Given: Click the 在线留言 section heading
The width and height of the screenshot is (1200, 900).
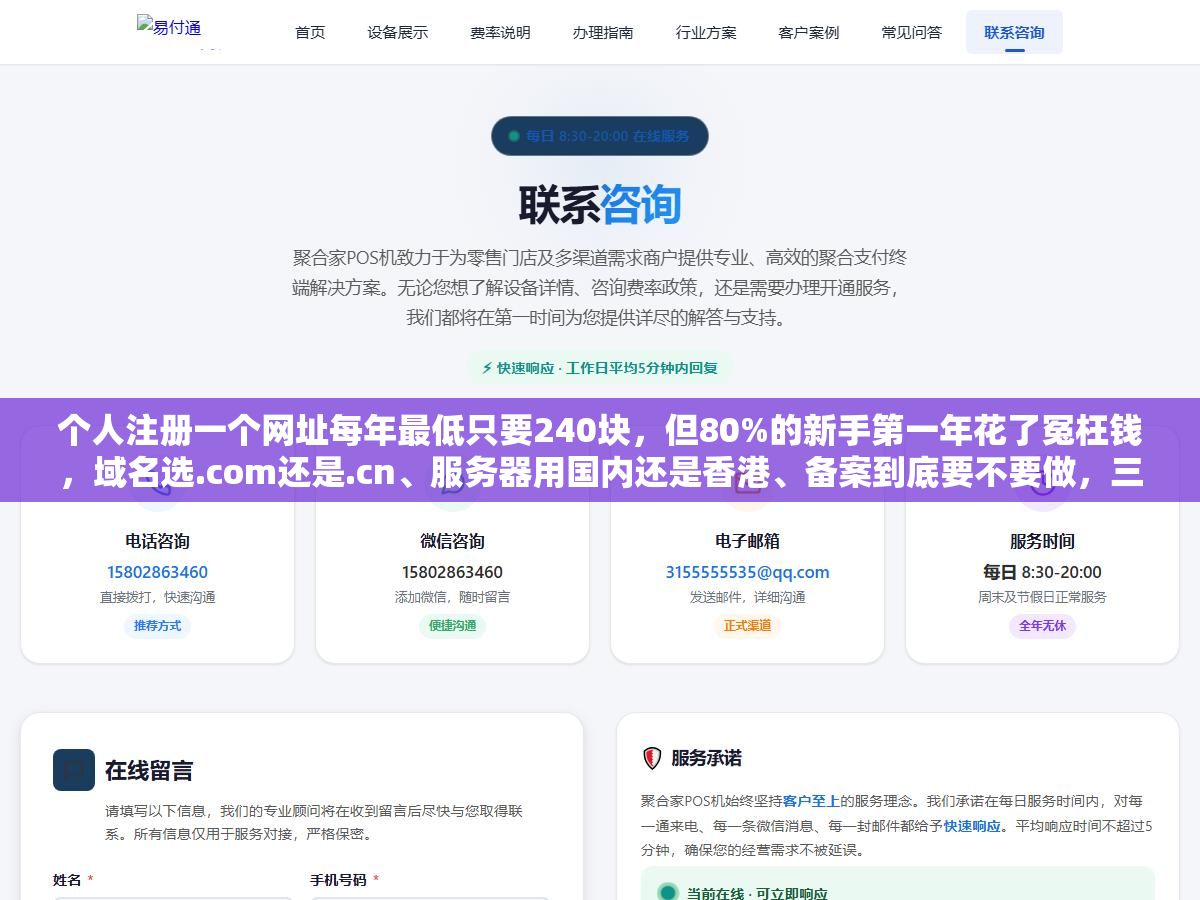Looking at the screenshot, I should click(149, 770).
